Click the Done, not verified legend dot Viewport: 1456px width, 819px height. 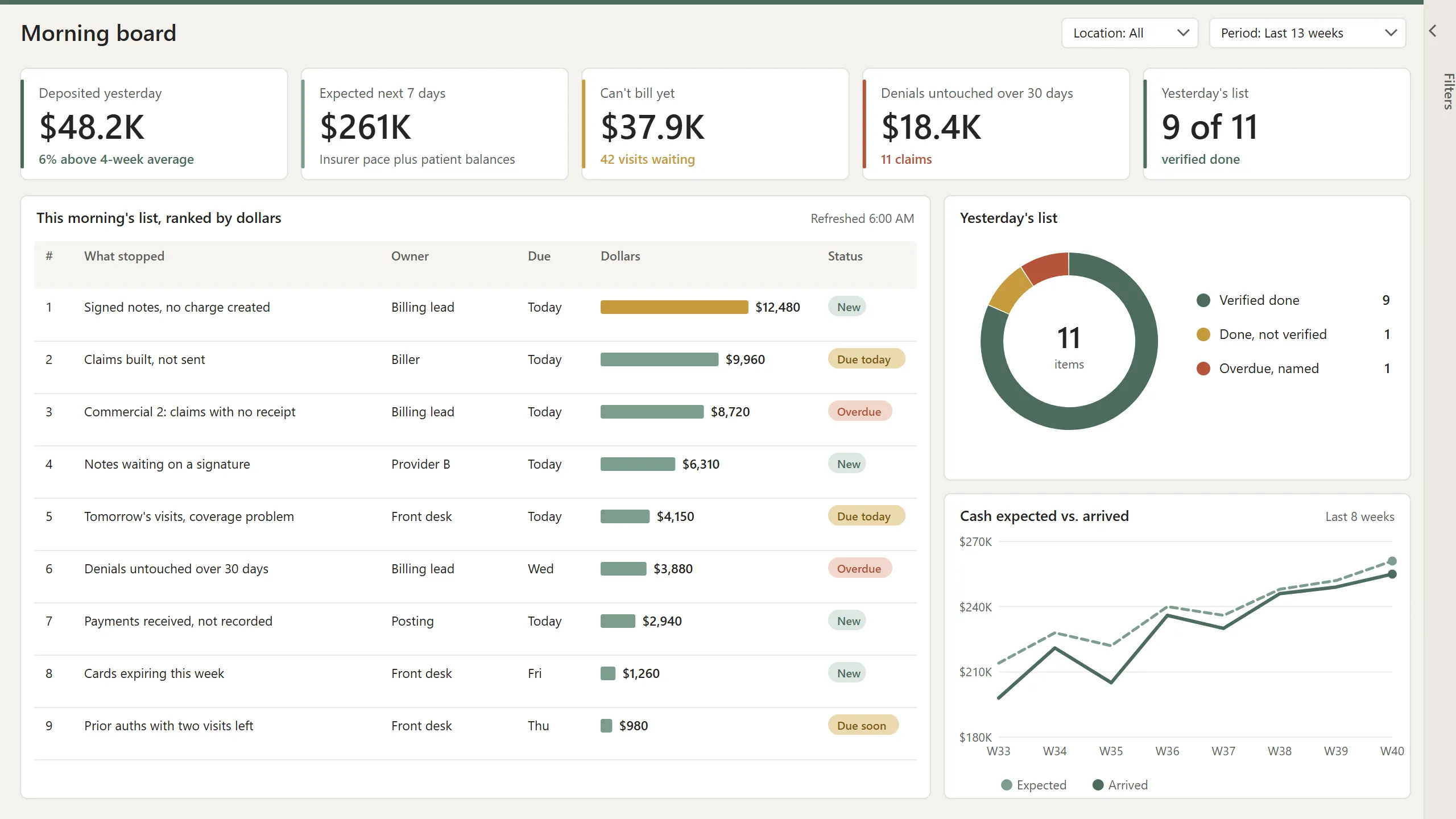click(1203, 334)
